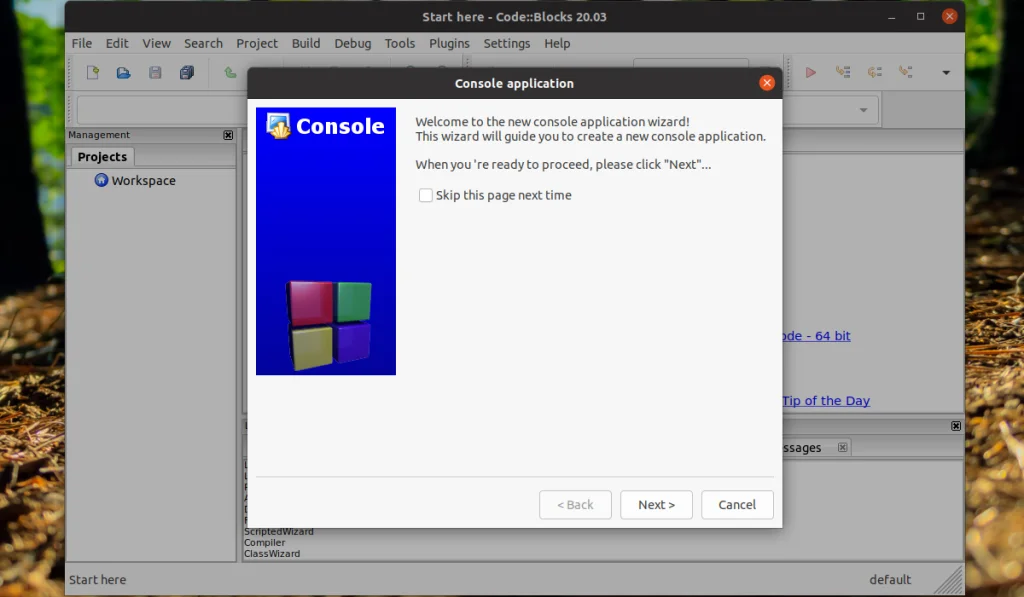
Task: Select the Projects tab in Management
Action: point(103,157)
